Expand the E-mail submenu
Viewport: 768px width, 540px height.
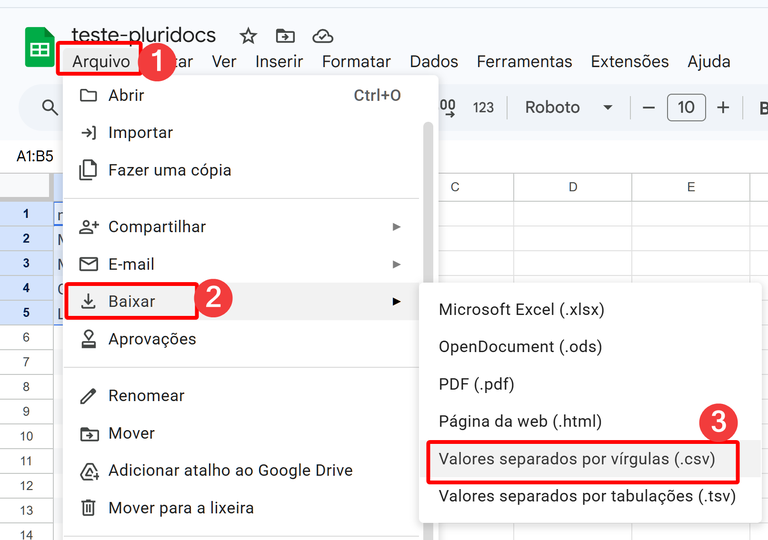[x=242, y=264]
